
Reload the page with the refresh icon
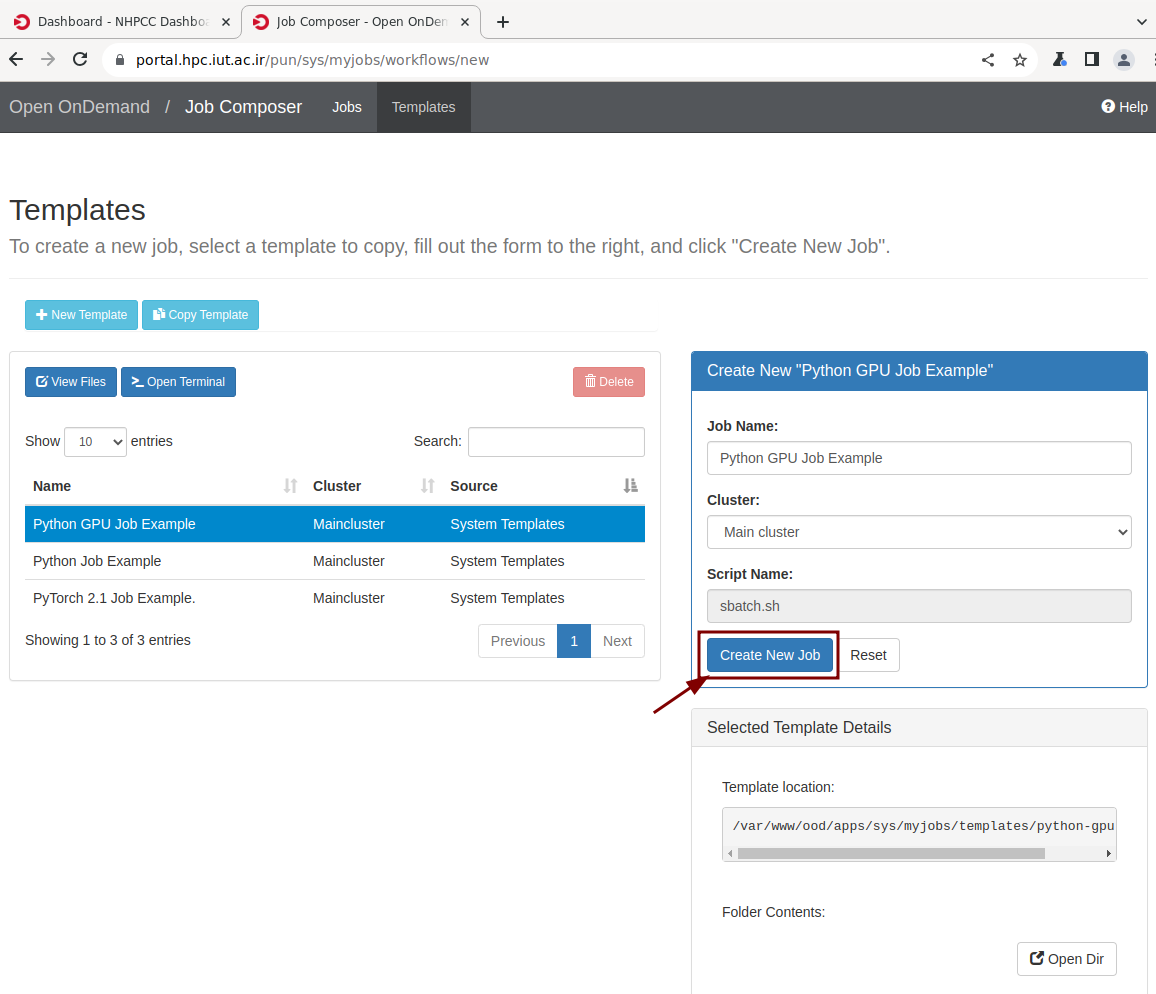click(x=80, y=60)
